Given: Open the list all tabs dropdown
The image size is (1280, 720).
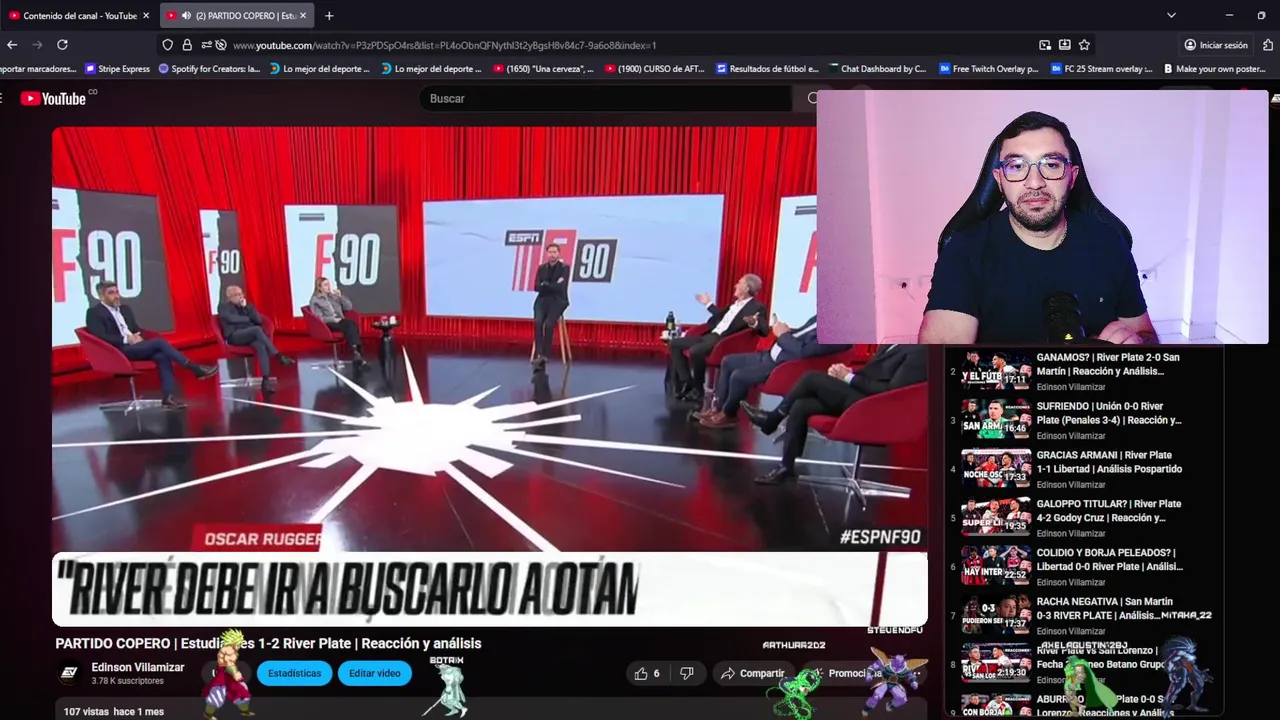Looking at the screenshot, I should tap(1171, 15).
